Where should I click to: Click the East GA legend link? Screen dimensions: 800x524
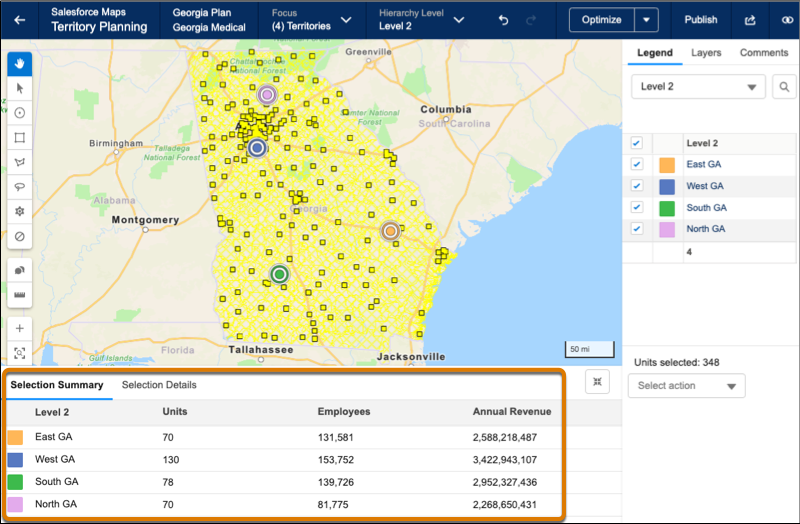704,164
